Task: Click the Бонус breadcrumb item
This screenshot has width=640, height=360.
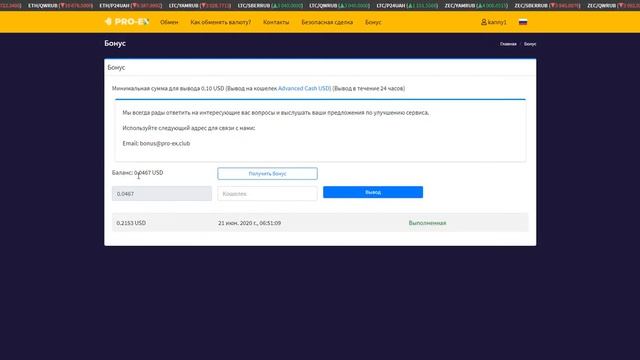Action: 530,44
